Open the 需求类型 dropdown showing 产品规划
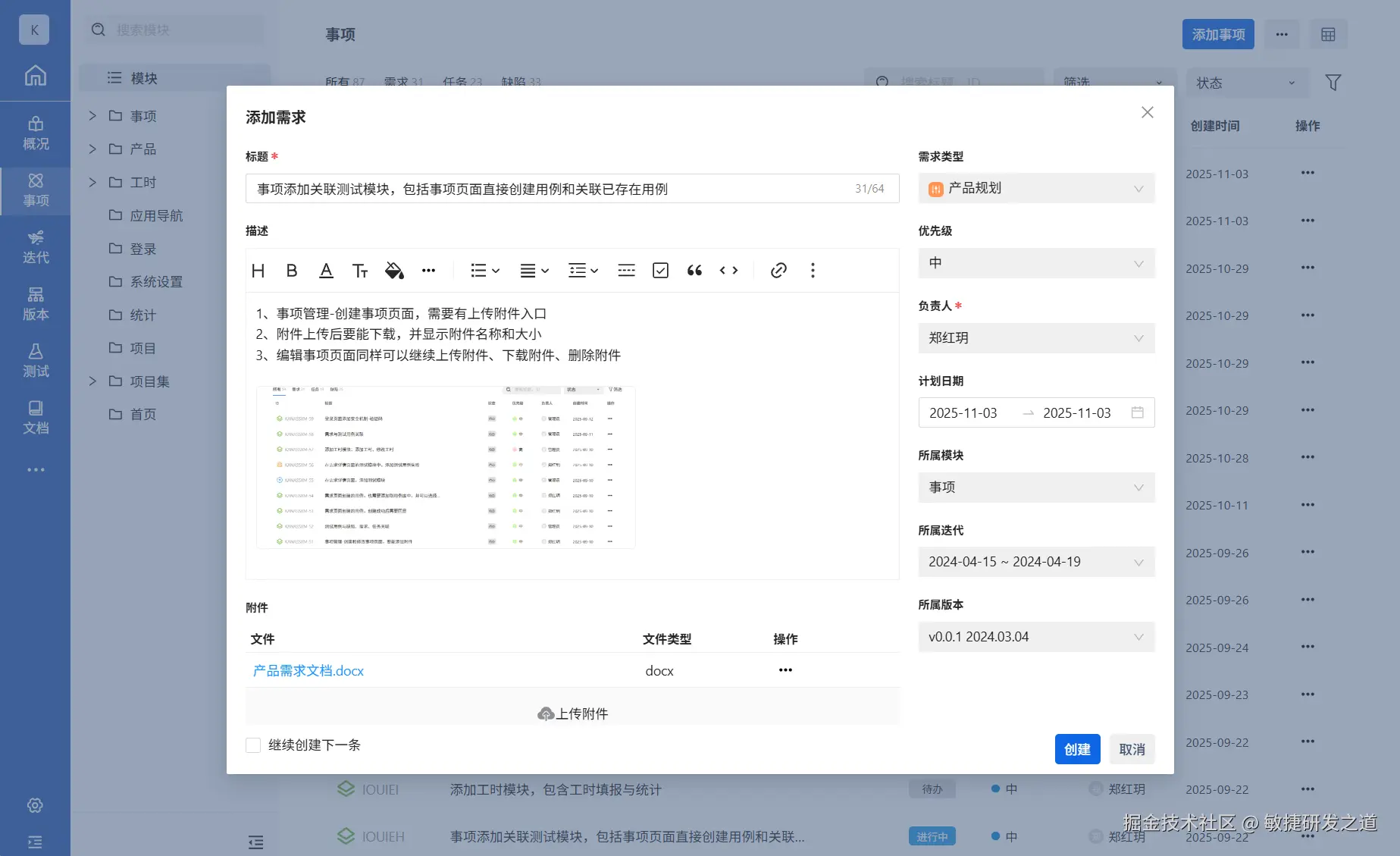This screenshot has width=1400, height=856. (x=1036, y=188)
